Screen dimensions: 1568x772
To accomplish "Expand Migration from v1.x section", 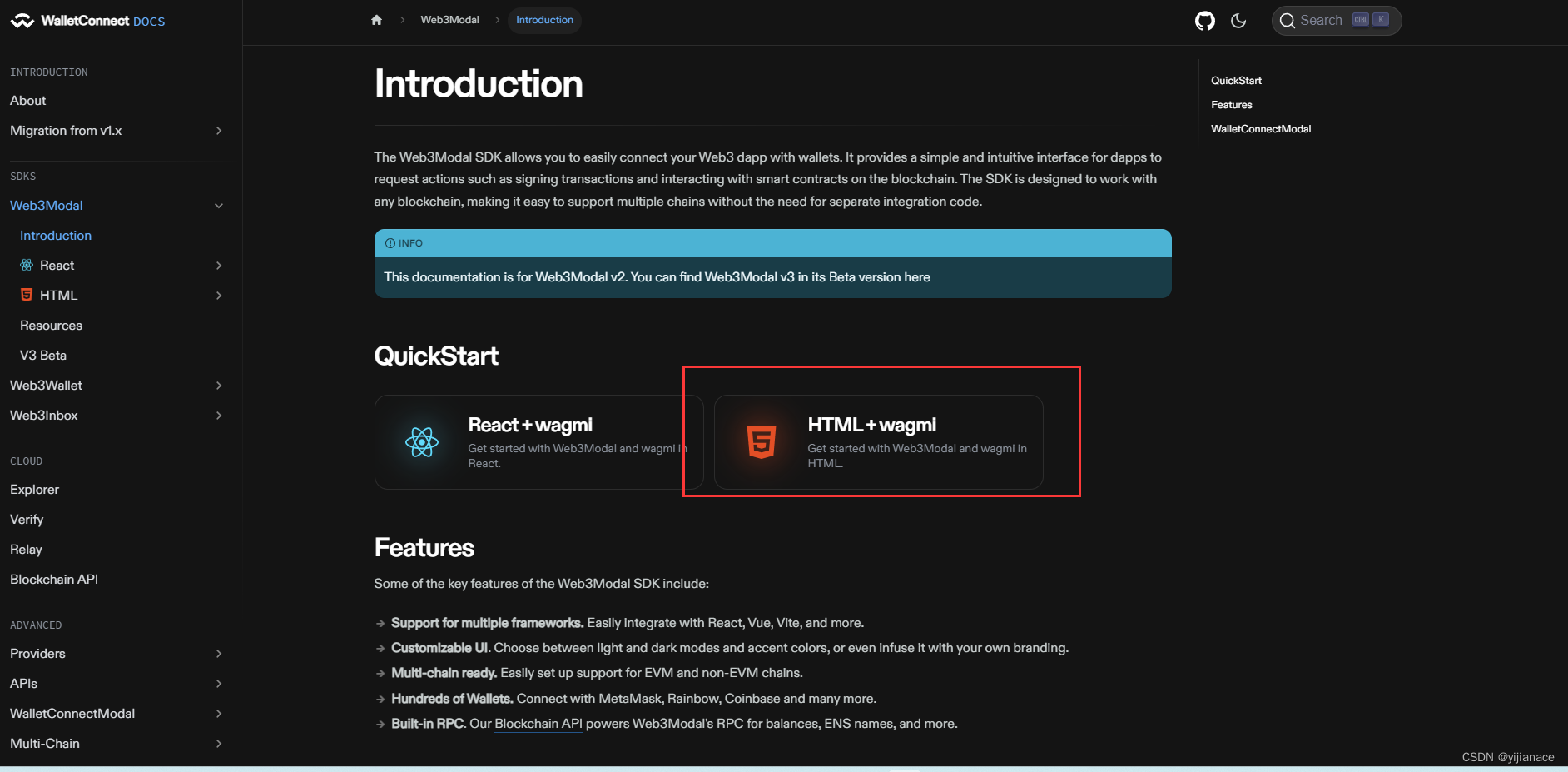I will tap(219, 131).
